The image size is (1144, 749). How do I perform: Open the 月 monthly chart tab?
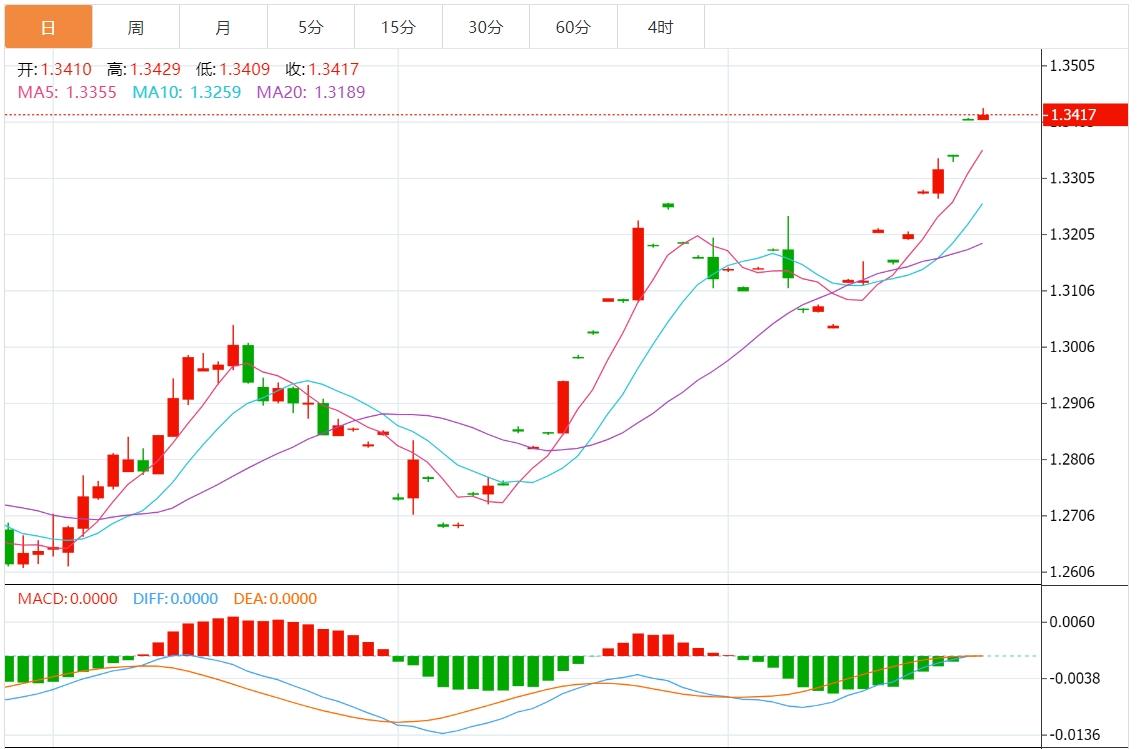pos(223,27)
